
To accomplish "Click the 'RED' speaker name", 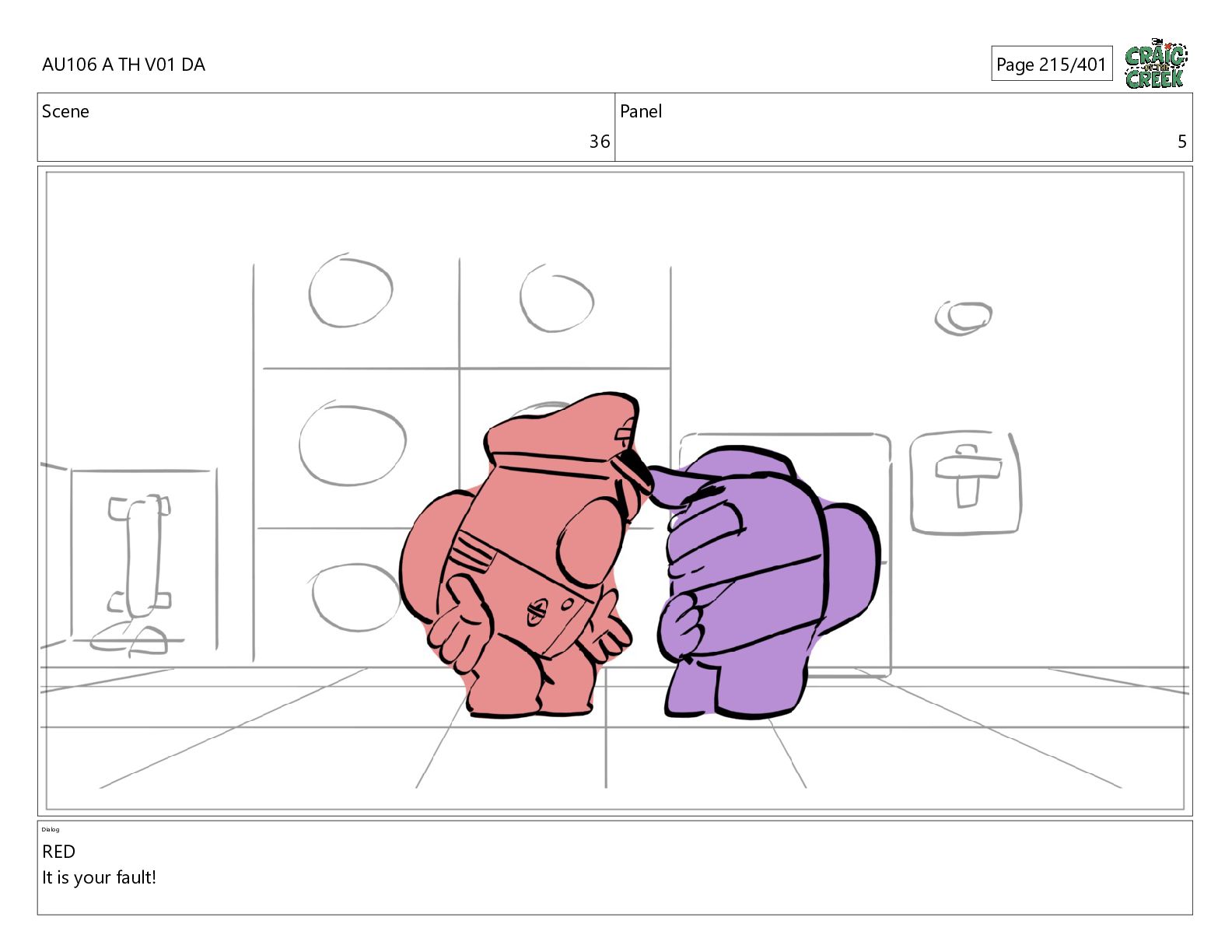I will point(58,852).
